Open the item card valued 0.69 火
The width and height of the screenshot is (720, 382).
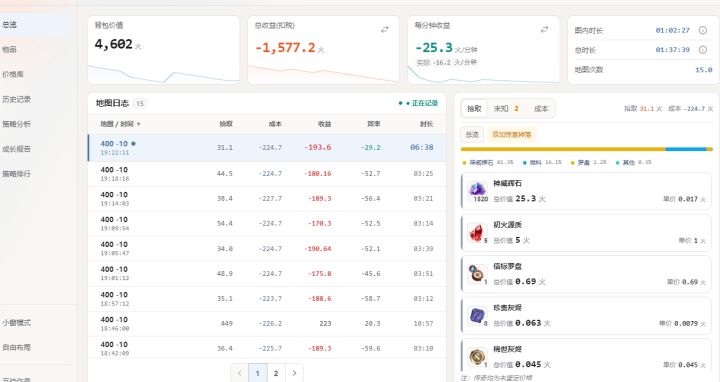[586, 274]
